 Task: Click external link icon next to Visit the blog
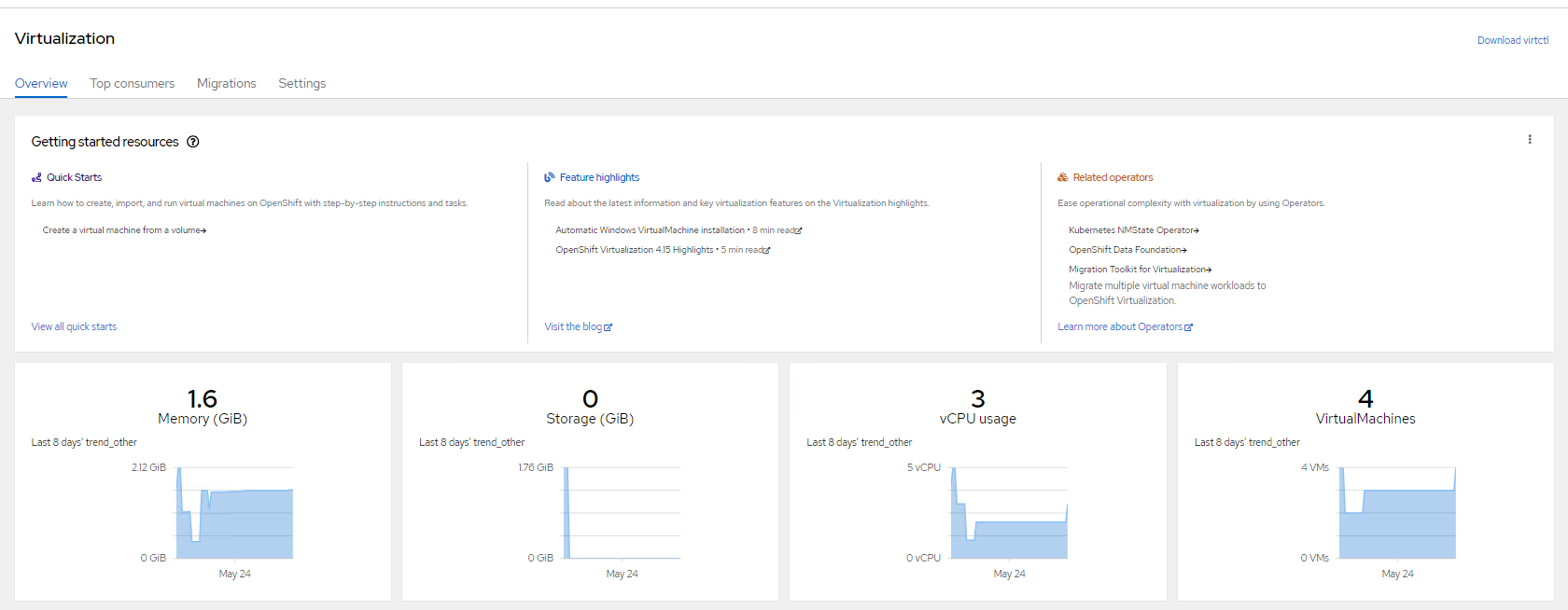(x=609, y=327)
